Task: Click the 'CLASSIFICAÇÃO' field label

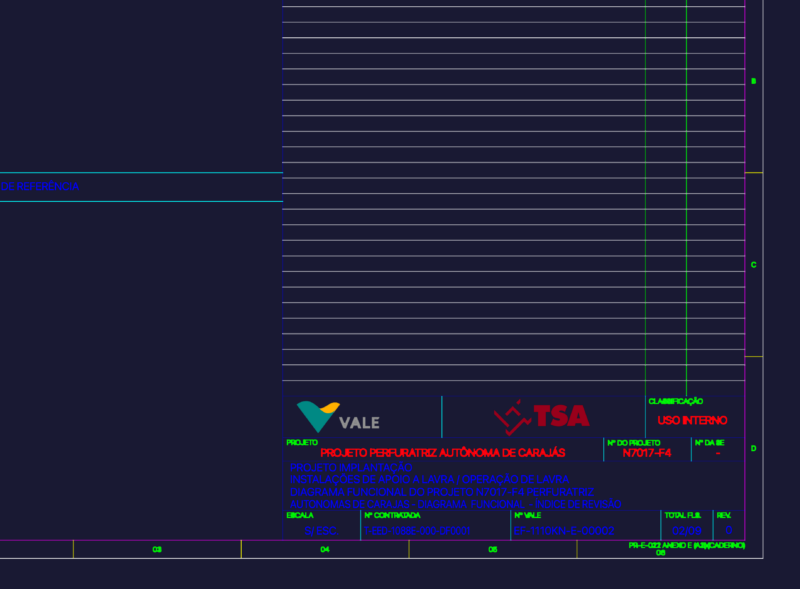Action: pyautogui.click(x=676, y=401)
